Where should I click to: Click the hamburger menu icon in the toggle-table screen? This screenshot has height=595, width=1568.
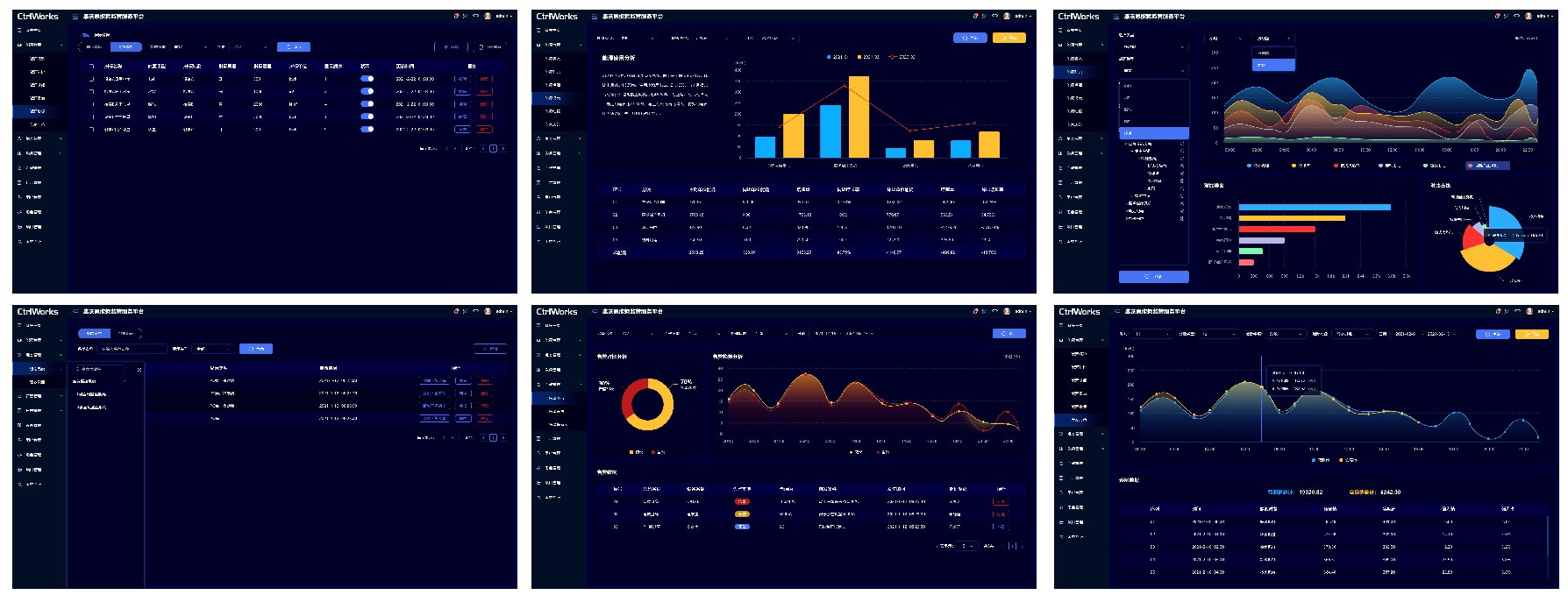[x=75, y=17]
